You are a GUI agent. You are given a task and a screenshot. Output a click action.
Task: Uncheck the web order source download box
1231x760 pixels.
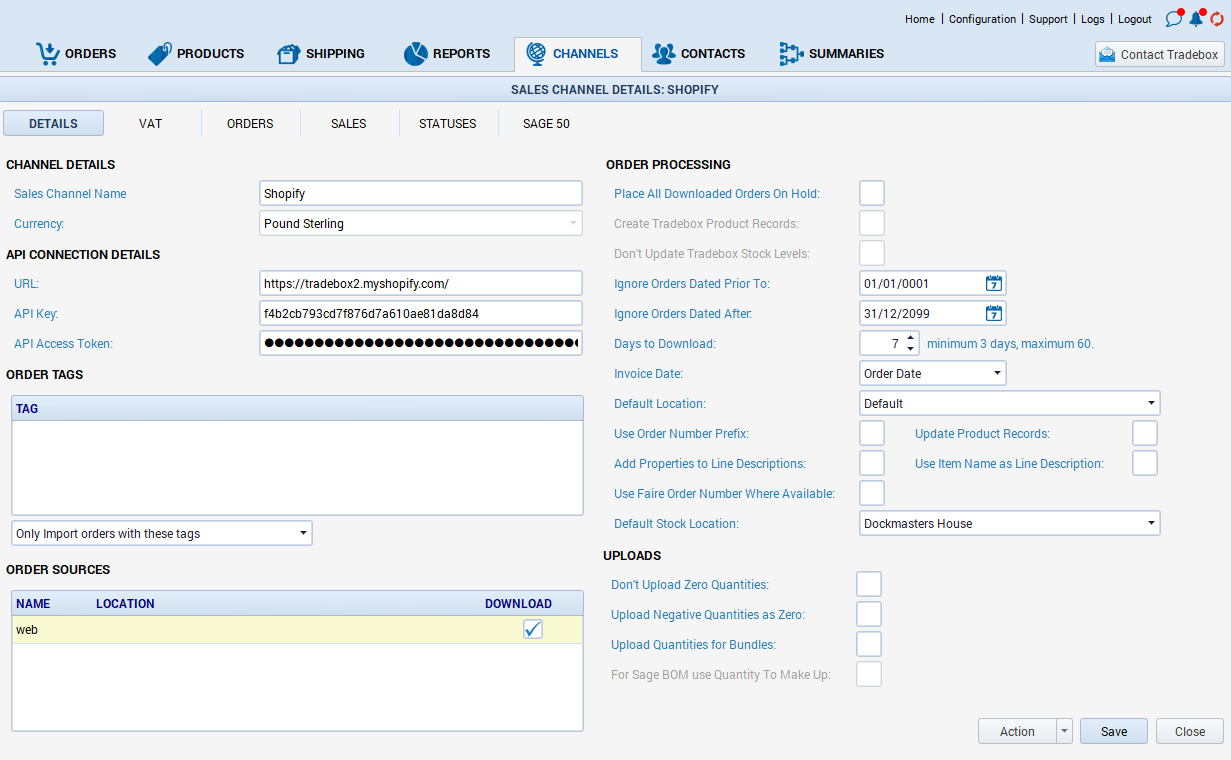pyautogui.click(x=533, y=629)
